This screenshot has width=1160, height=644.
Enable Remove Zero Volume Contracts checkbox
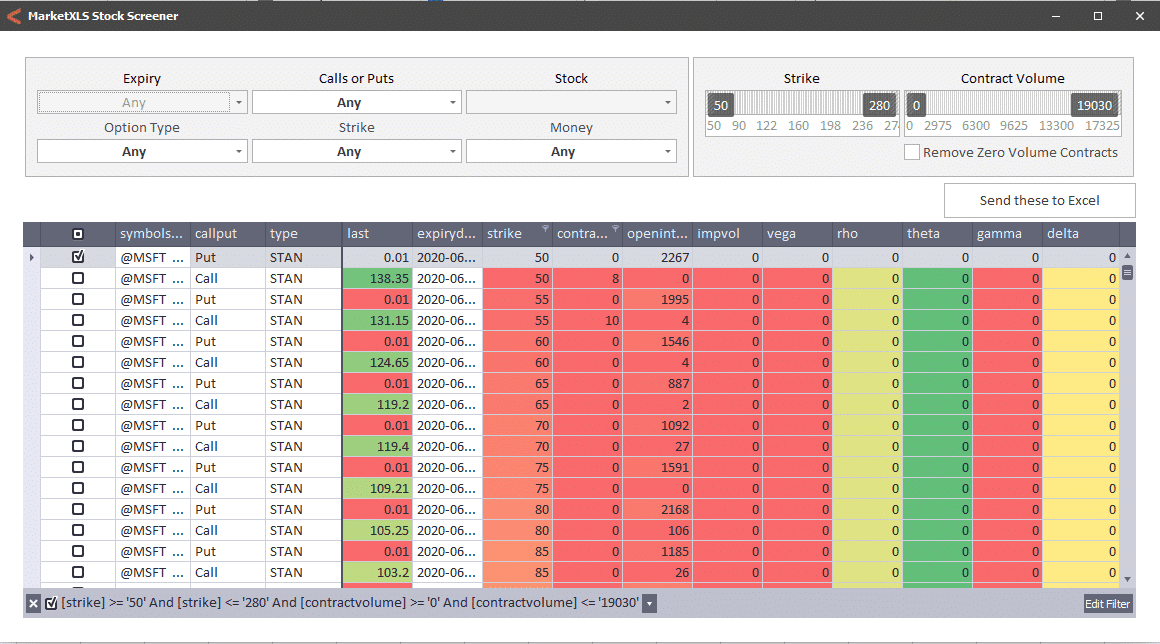(x=911, y=153)
